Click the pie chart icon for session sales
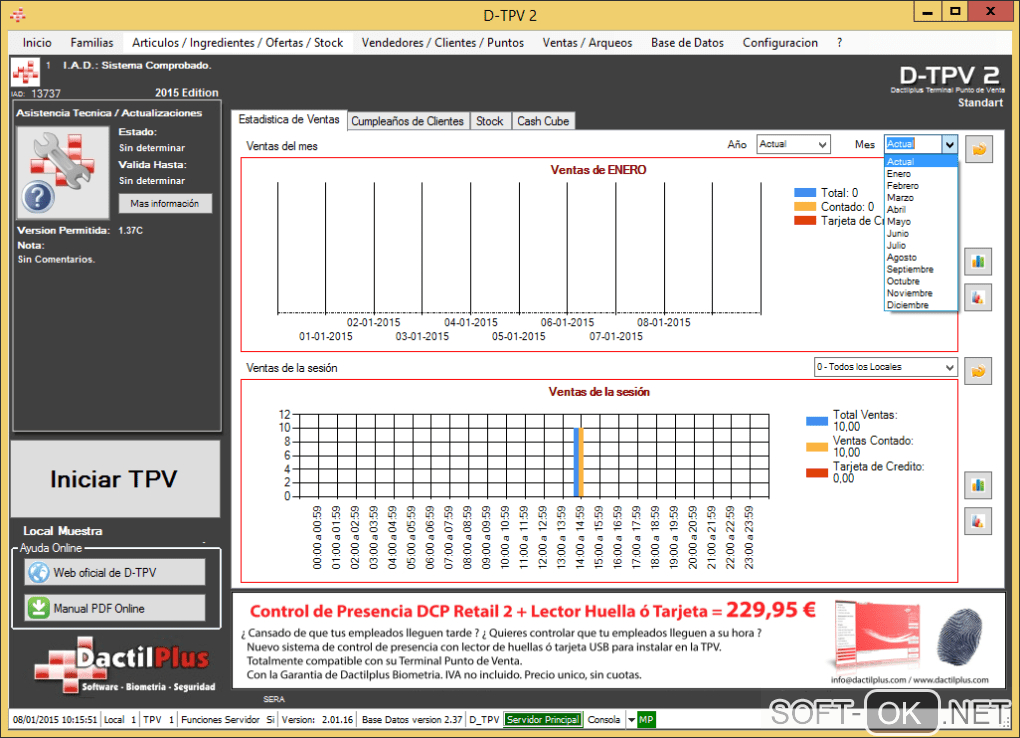Viewport: 1020px width, 738px height. click(x=978, y=521)
